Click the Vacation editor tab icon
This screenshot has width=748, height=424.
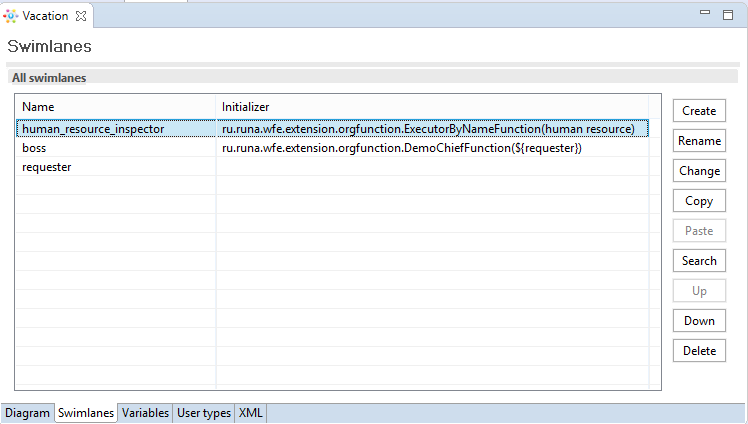11,16
